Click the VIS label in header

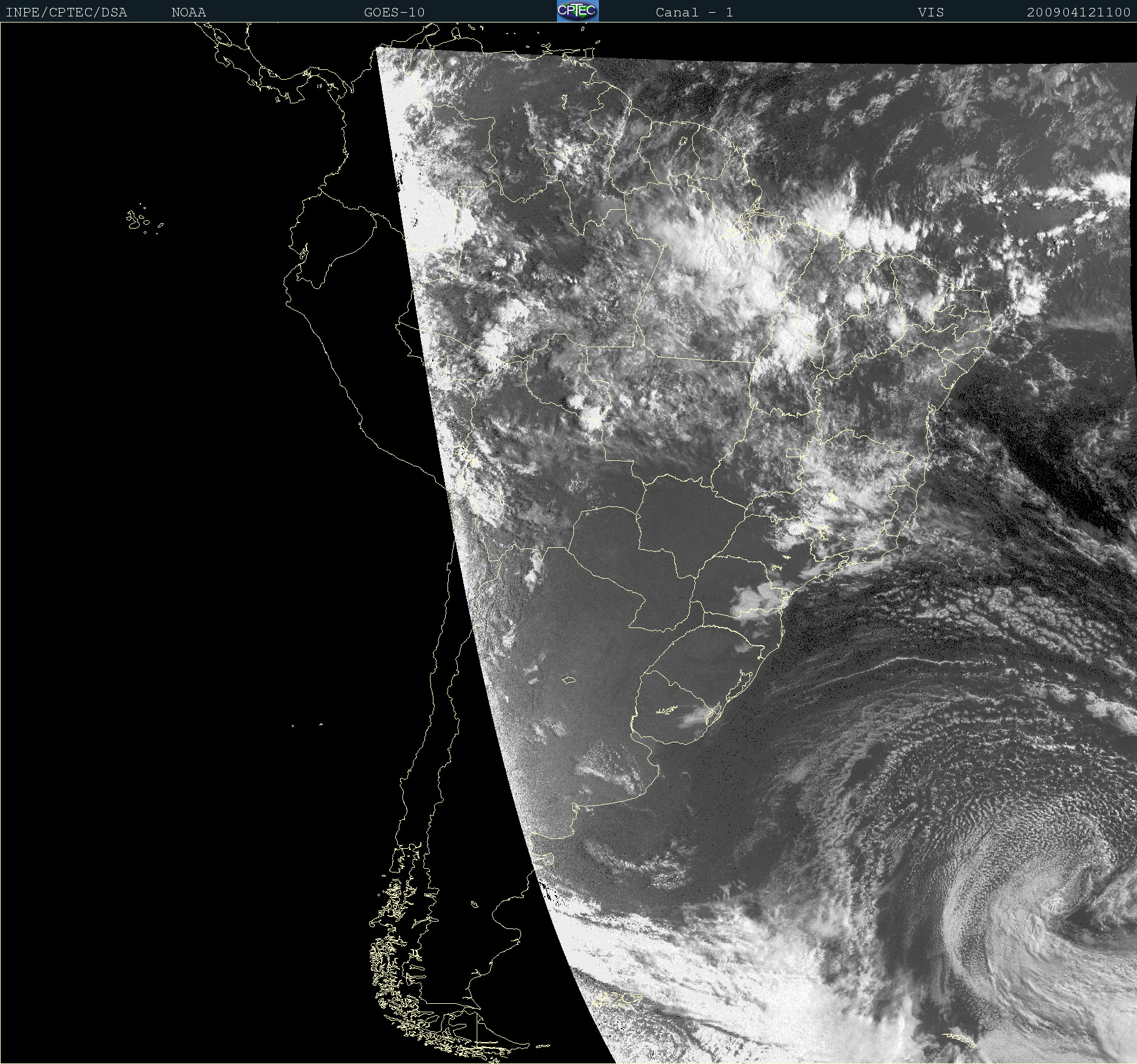pos(931,12)
